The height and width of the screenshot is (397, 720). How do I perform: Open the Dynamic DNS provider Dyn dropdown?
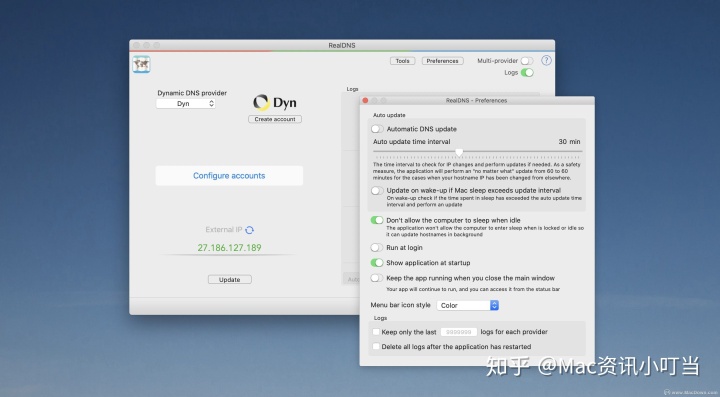[186, 104]
